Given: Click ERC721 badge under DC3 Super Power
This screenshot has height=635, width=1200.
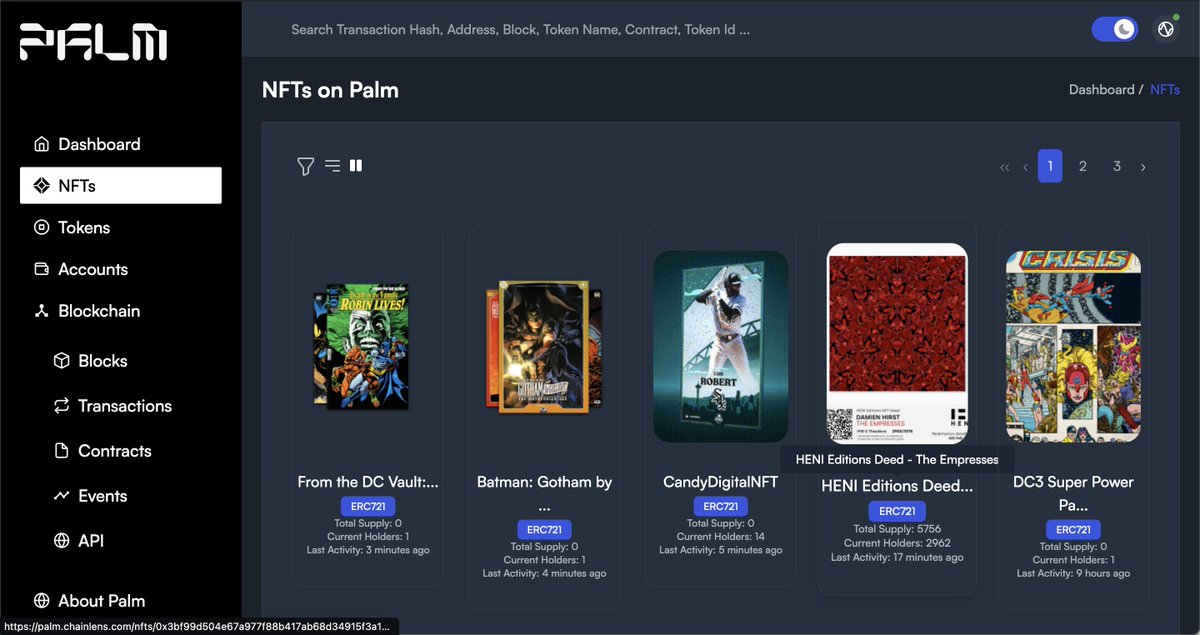Looking at the screenshot, I should [x=1073, y=529].
